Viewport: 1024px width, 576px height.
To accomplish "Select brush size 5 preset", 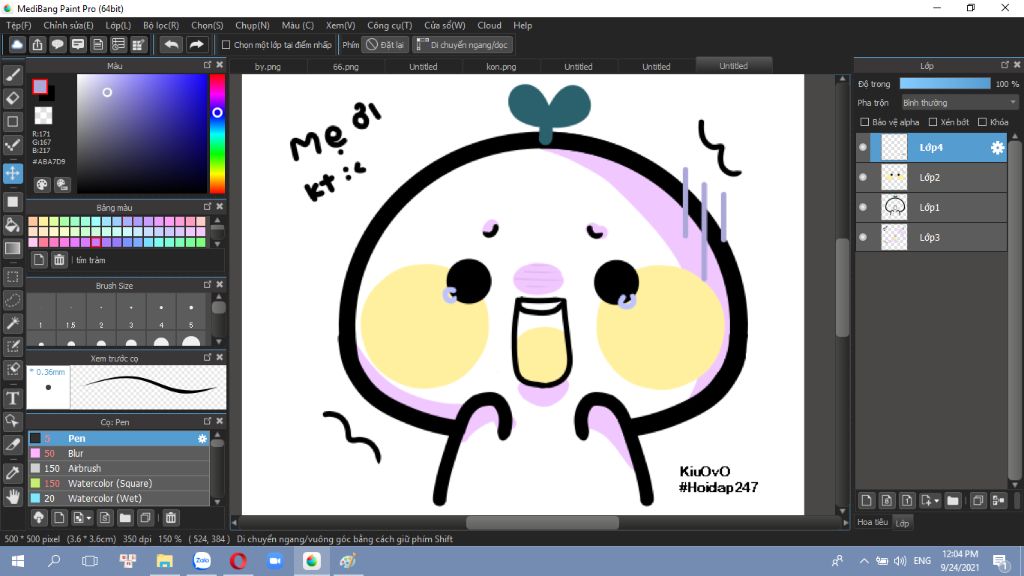I will pyautogui.click(x=191, y=313).
